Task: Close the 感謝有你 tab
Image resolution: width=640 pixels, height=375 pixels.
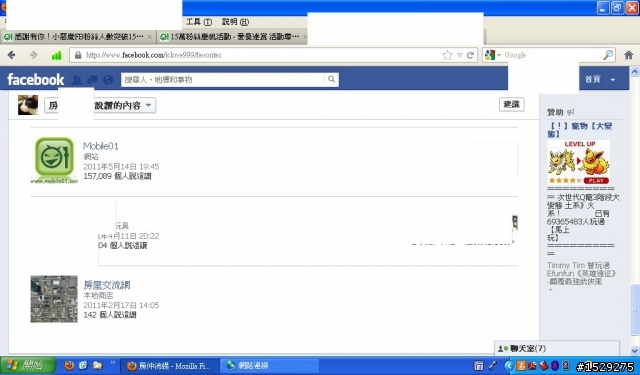Action: click(x=149, y=37)
